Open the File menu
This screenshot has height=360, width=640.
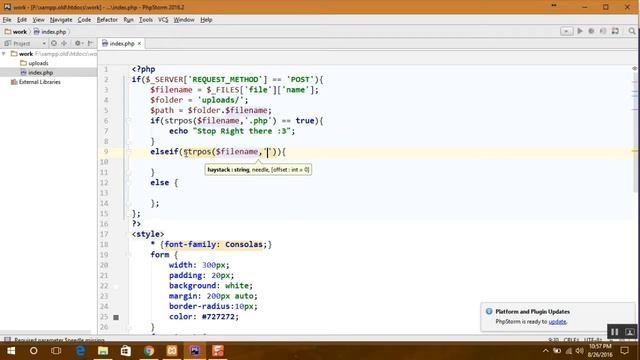[7, 20]
